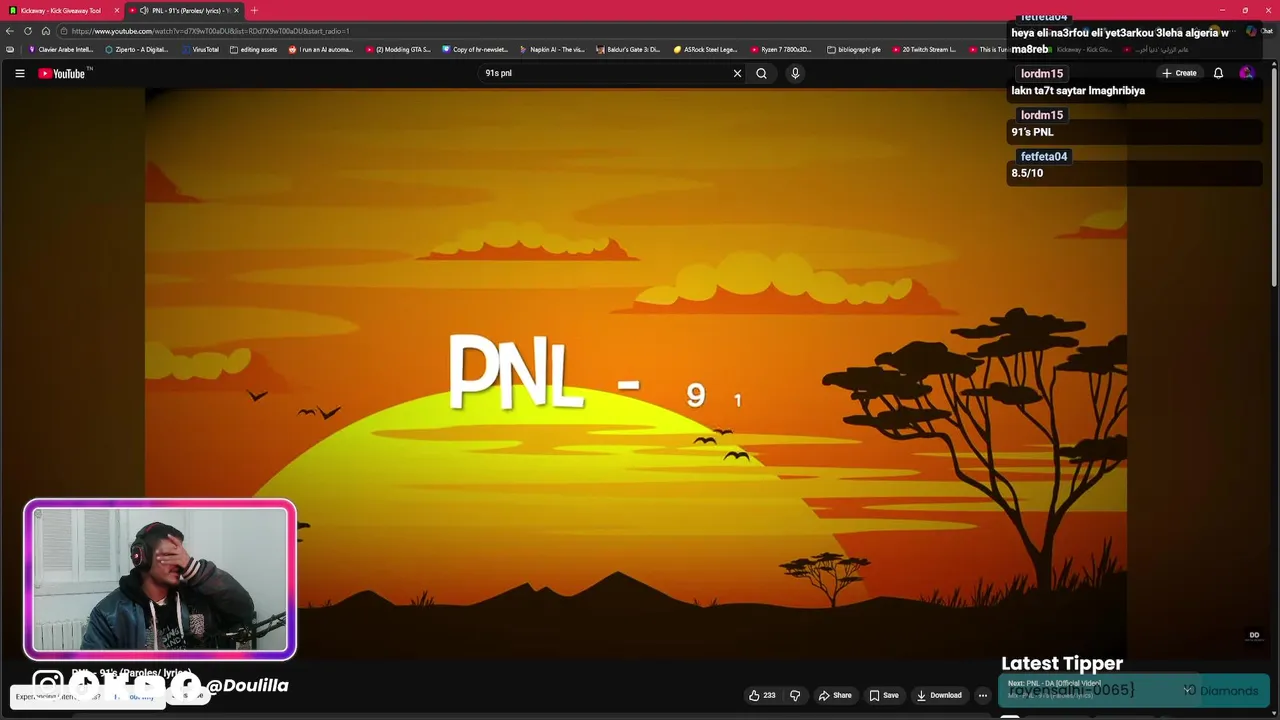
Task: Open the three-dot more actions menu
Action: (983, 695)
